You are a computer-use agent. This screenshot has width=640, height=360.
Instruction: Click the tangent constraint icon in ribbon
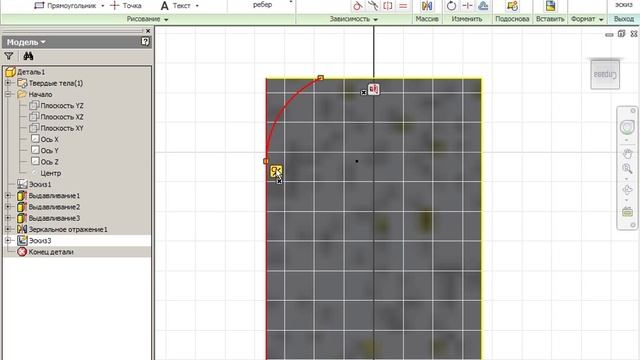(358, 6)
